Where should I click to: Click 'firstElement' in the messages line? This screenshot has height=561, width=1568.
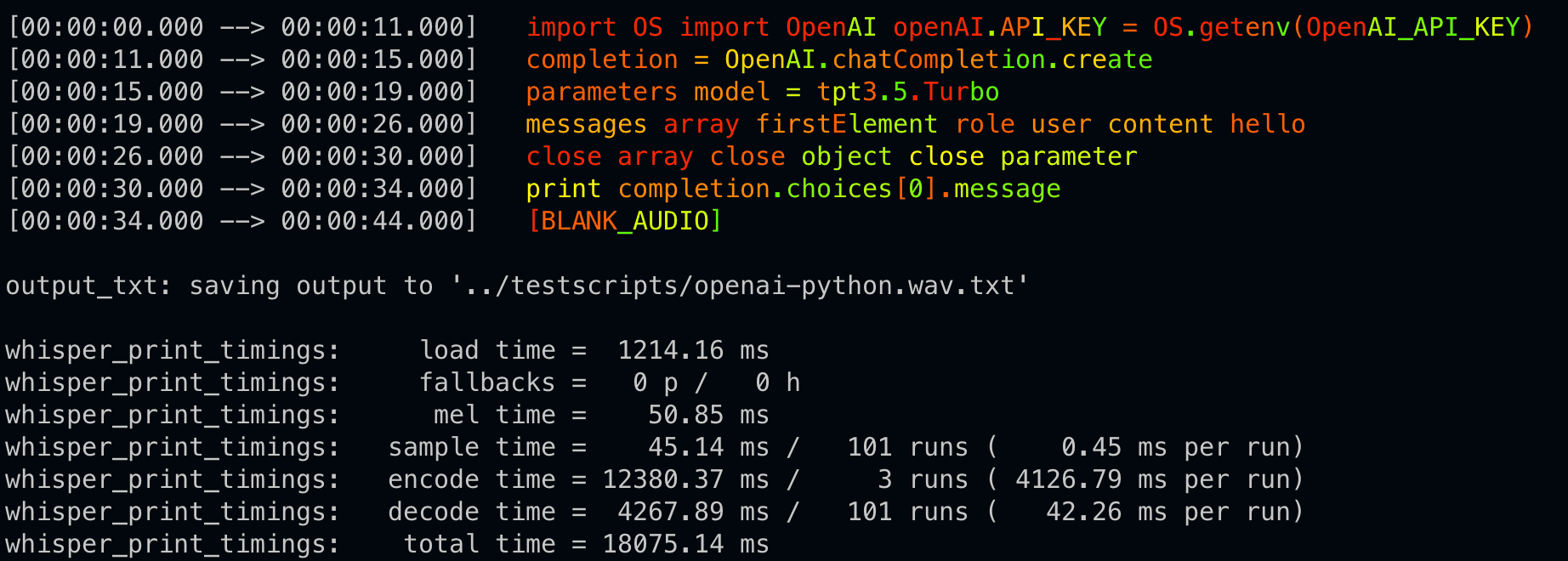(846, 124)
